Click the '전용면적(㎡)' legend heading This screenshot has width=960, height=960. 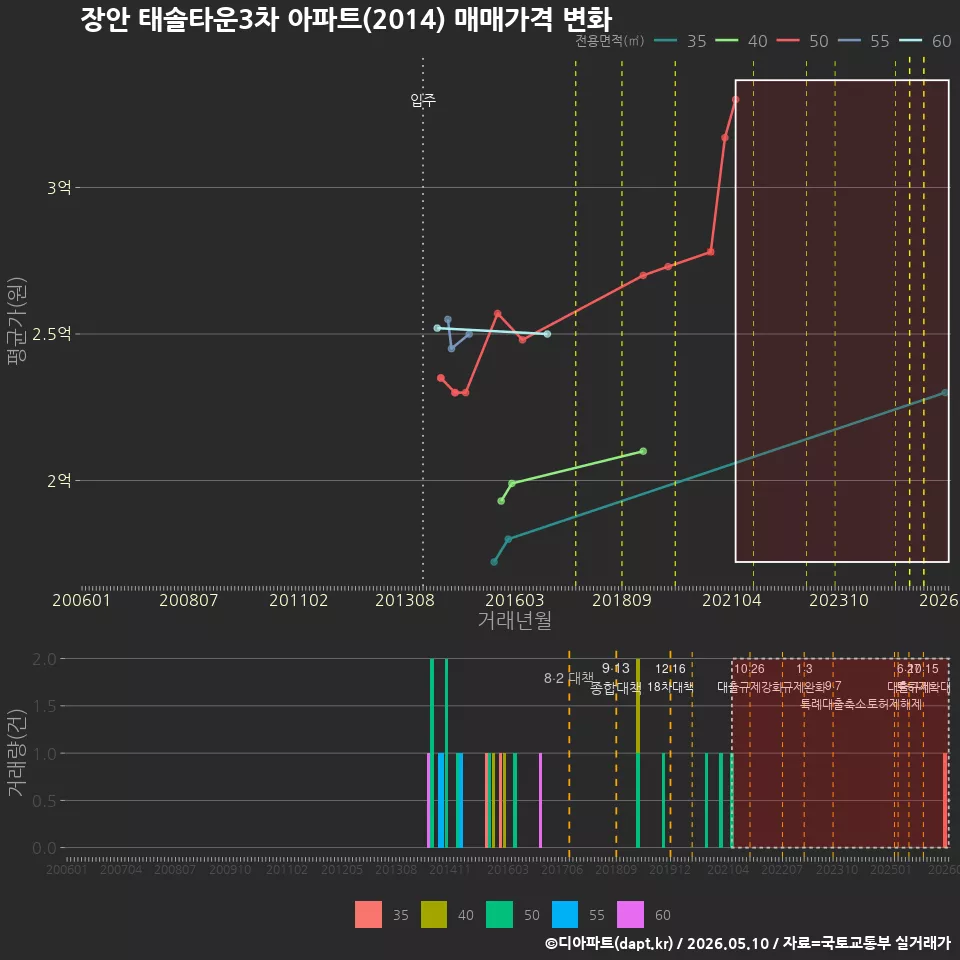[x=610, y=40]
